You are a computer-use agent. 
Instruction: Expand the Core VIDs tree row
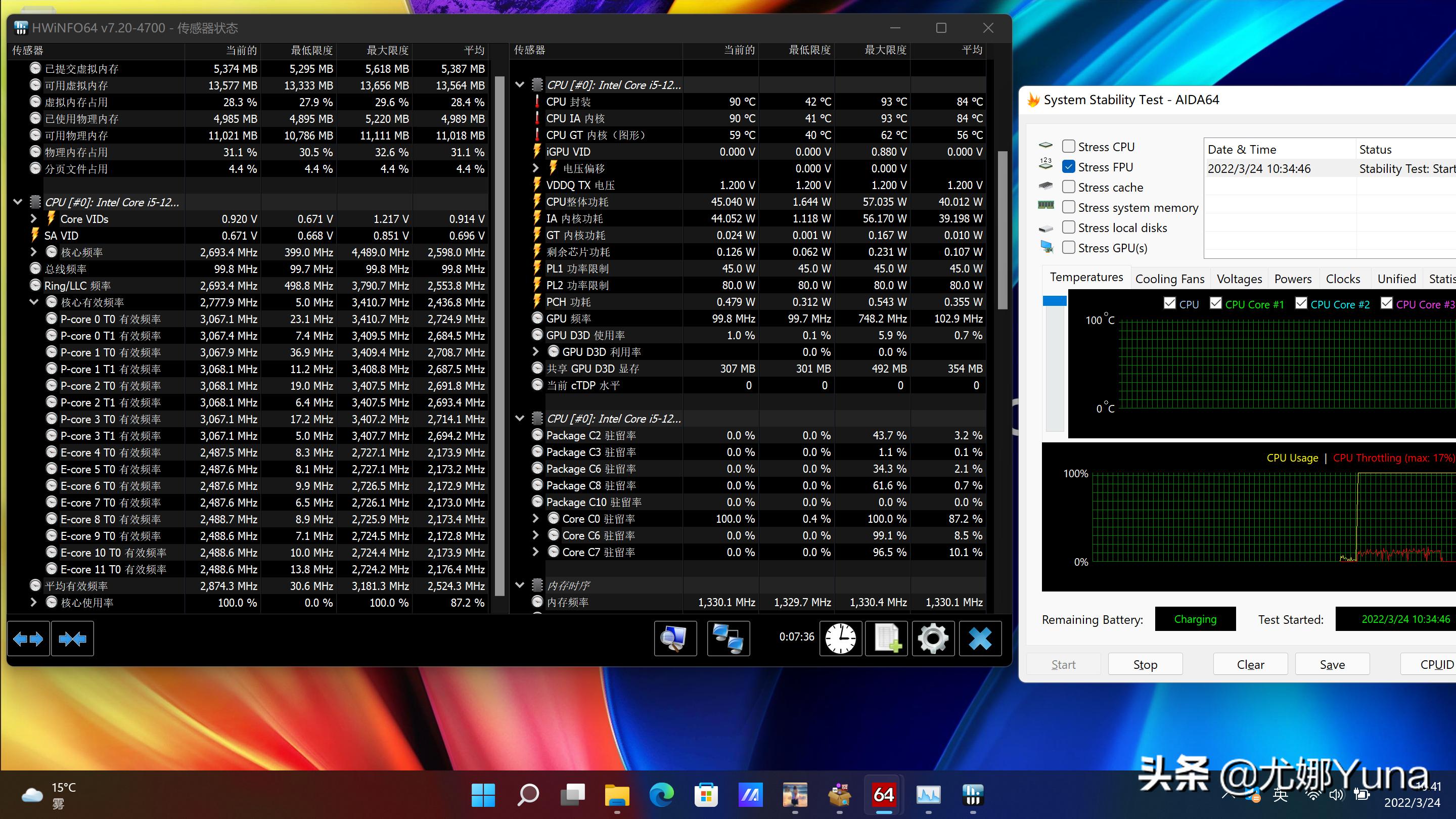(33, 219)
